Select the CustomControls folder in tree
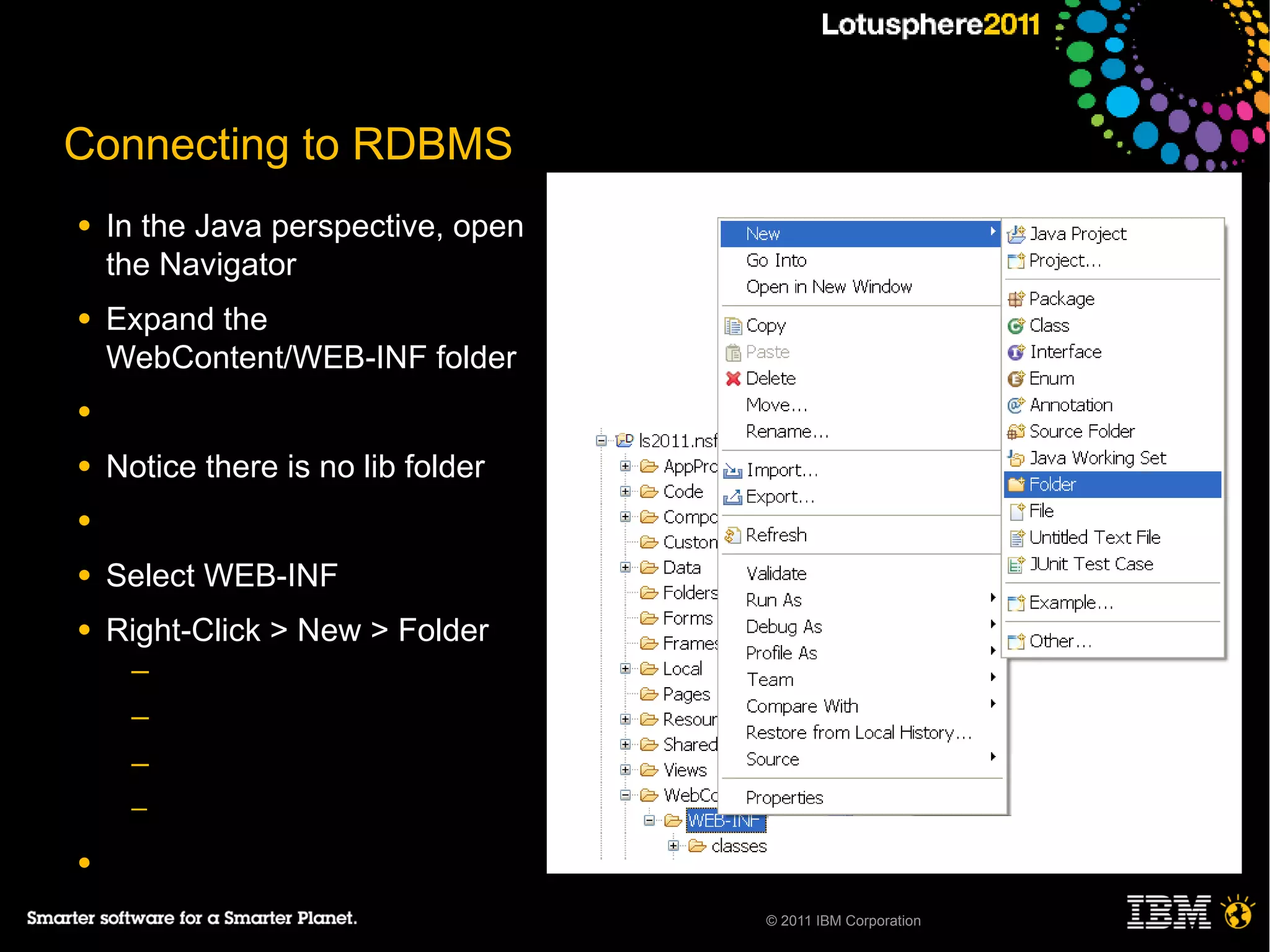 tap(690, 542)
